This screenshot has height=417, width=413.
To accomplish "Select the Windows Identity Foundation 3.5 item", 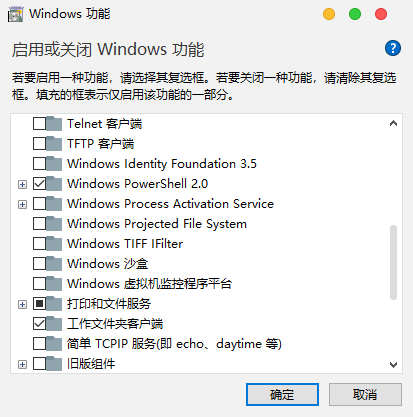I will [x=162, y=164].
